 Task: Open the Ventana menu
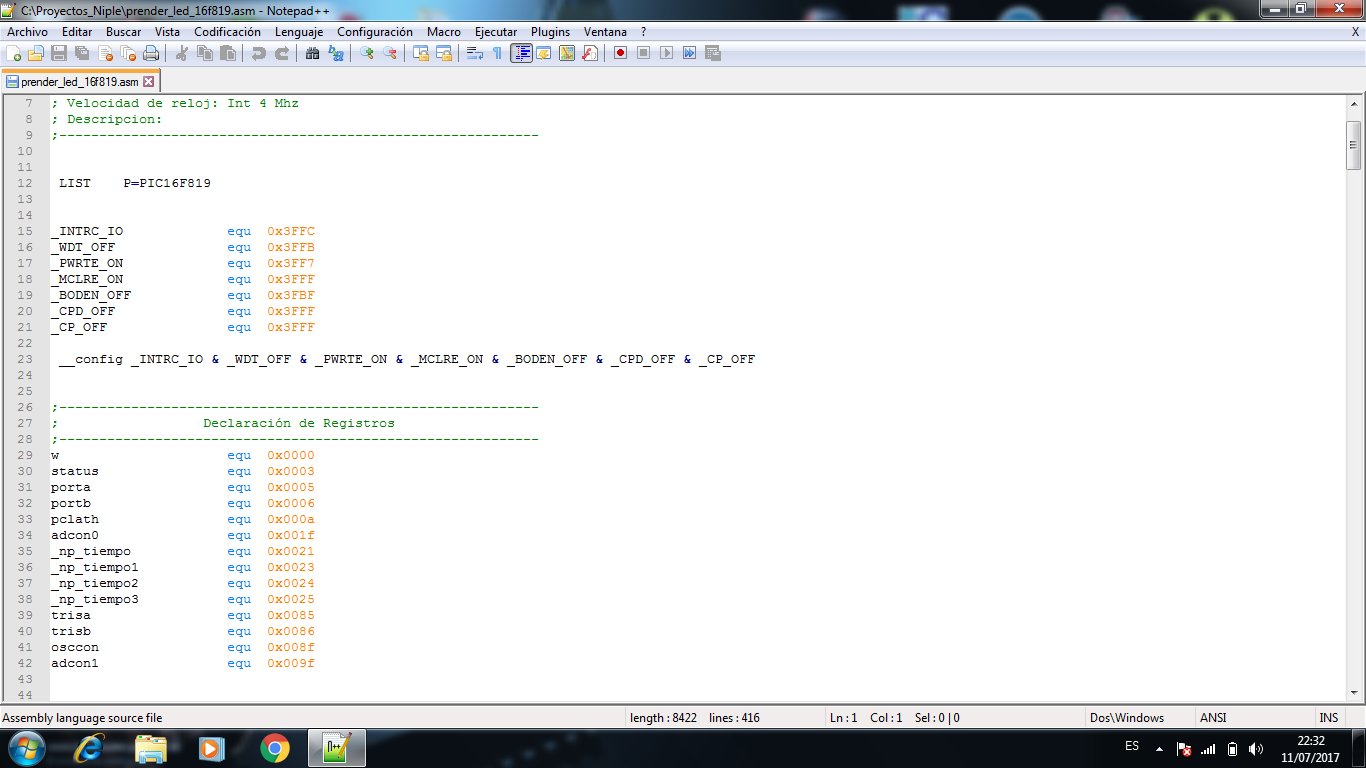[606, 32]
